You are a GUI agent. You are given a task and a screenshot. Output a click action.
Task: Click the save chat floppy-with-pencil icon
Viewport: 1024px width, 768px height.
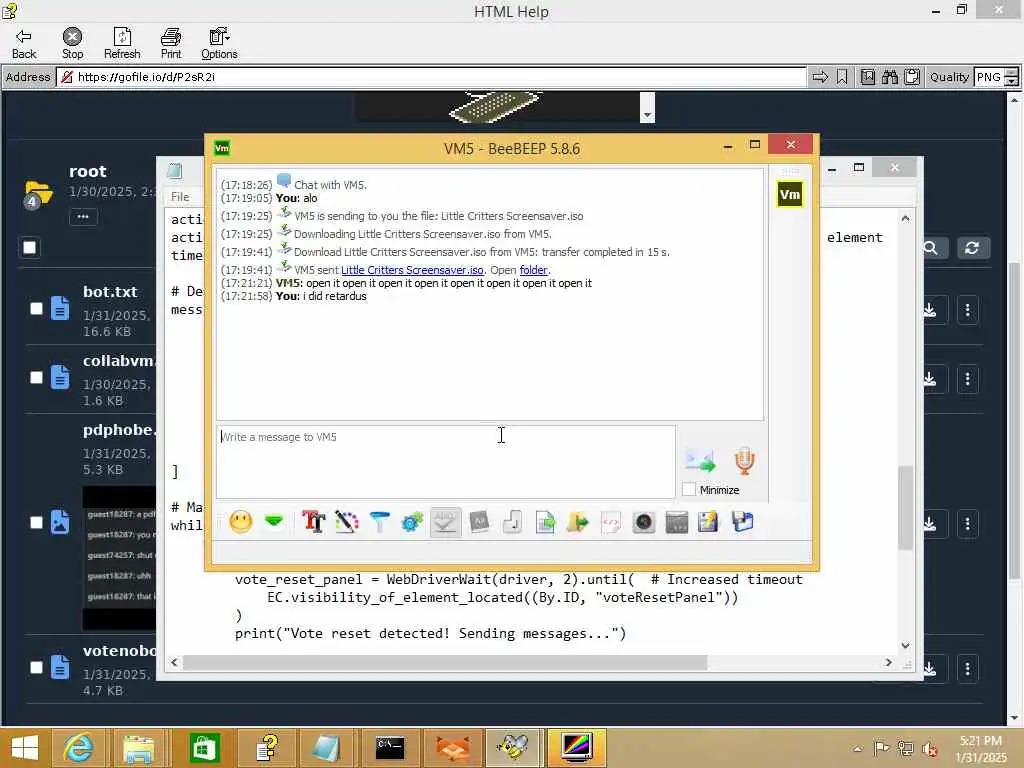(x=709, y=522)
